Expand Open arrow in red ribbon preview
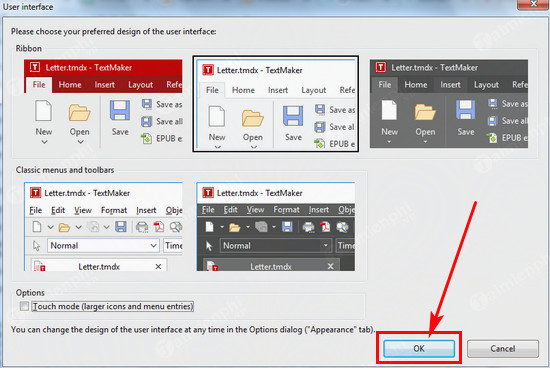This screenshot has width=550, height=368. (81, 142)
